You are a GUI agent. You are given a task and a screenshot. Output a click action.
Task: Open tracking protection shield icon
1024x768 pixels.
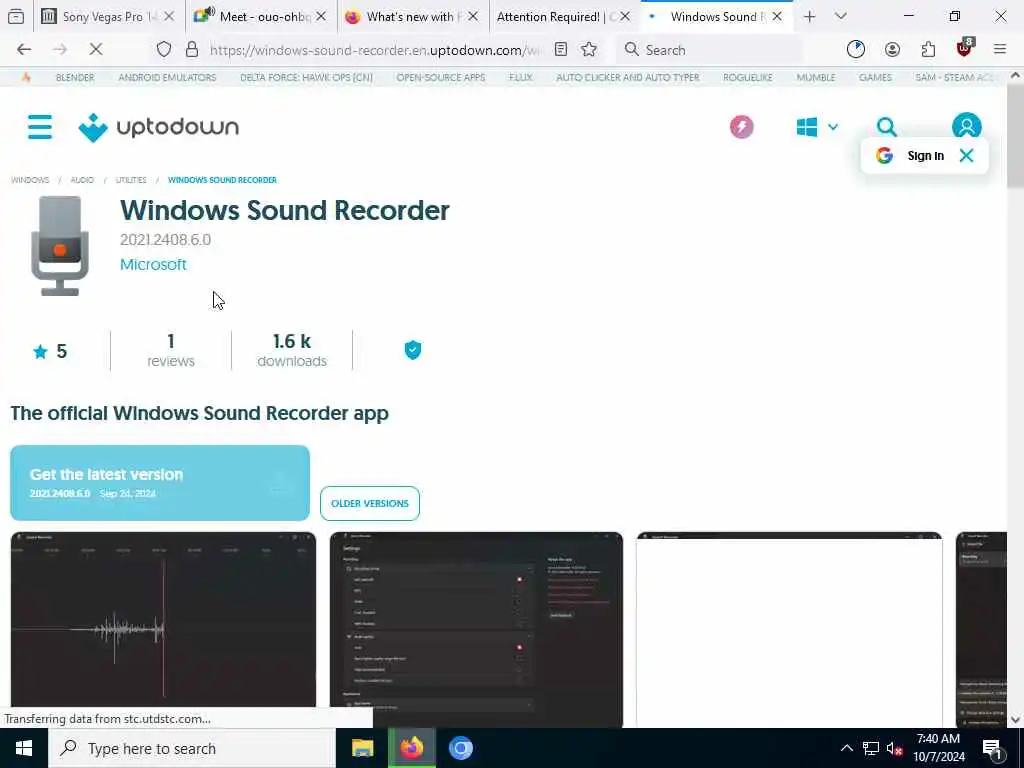pos(164,49)
